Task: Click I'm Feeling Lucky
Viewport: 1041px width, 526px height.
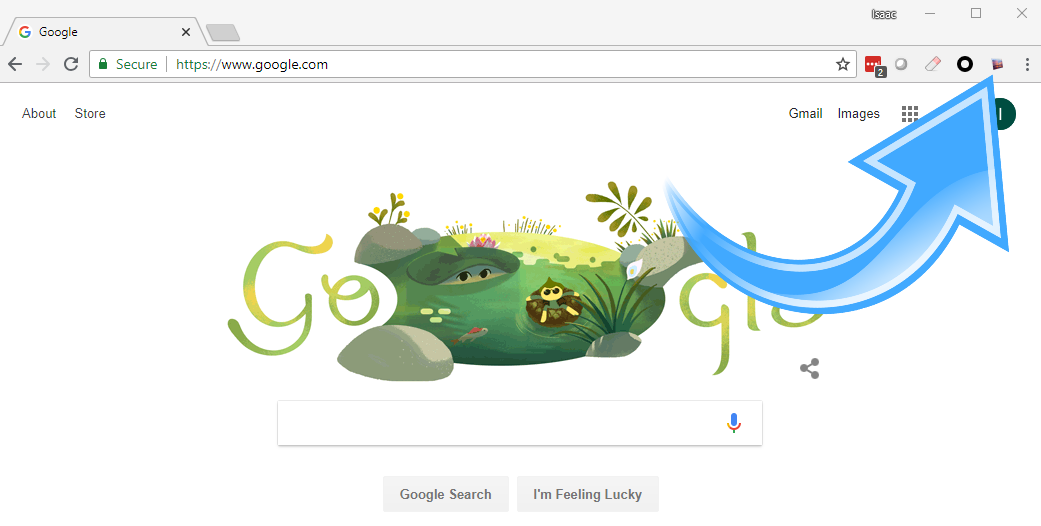Action: tap(588, 494)
